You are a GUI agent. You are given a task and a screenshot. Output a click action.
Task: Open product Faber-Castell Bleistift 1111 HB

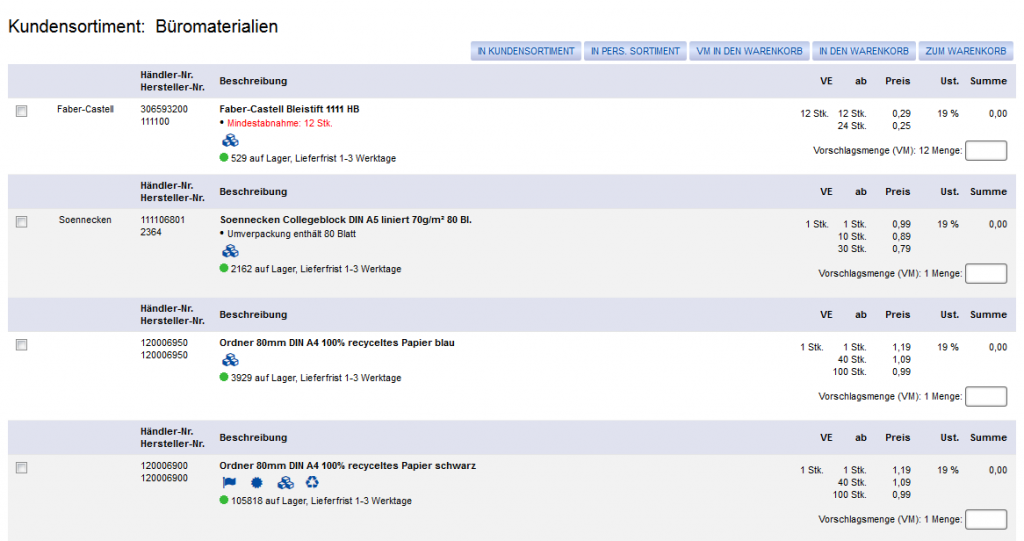pyautogui.click(x=289, y=109)
